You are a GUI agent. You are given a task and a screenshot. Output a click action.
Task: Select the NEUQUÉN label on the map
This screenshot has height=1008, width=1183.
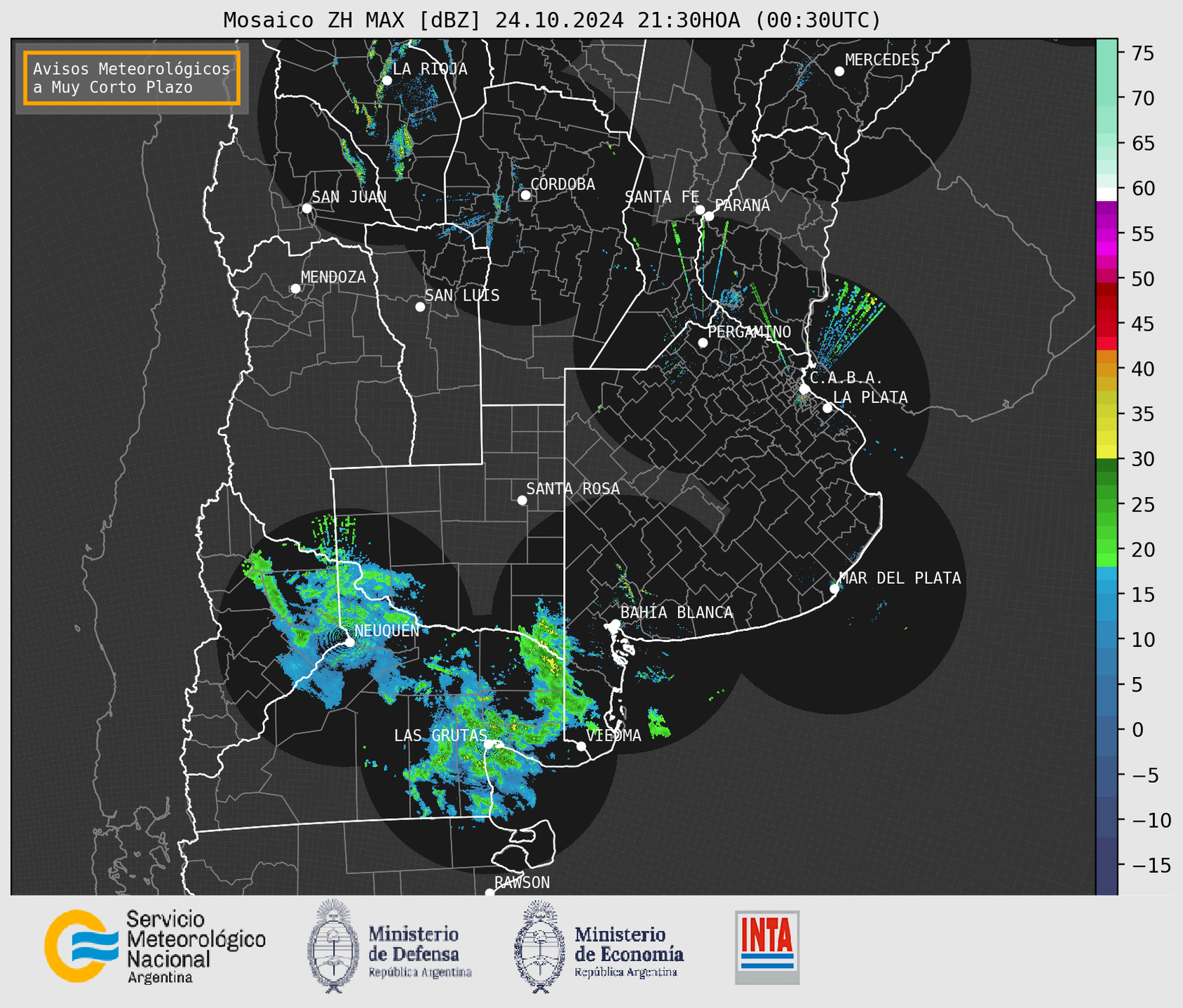[x=387, y=630]
